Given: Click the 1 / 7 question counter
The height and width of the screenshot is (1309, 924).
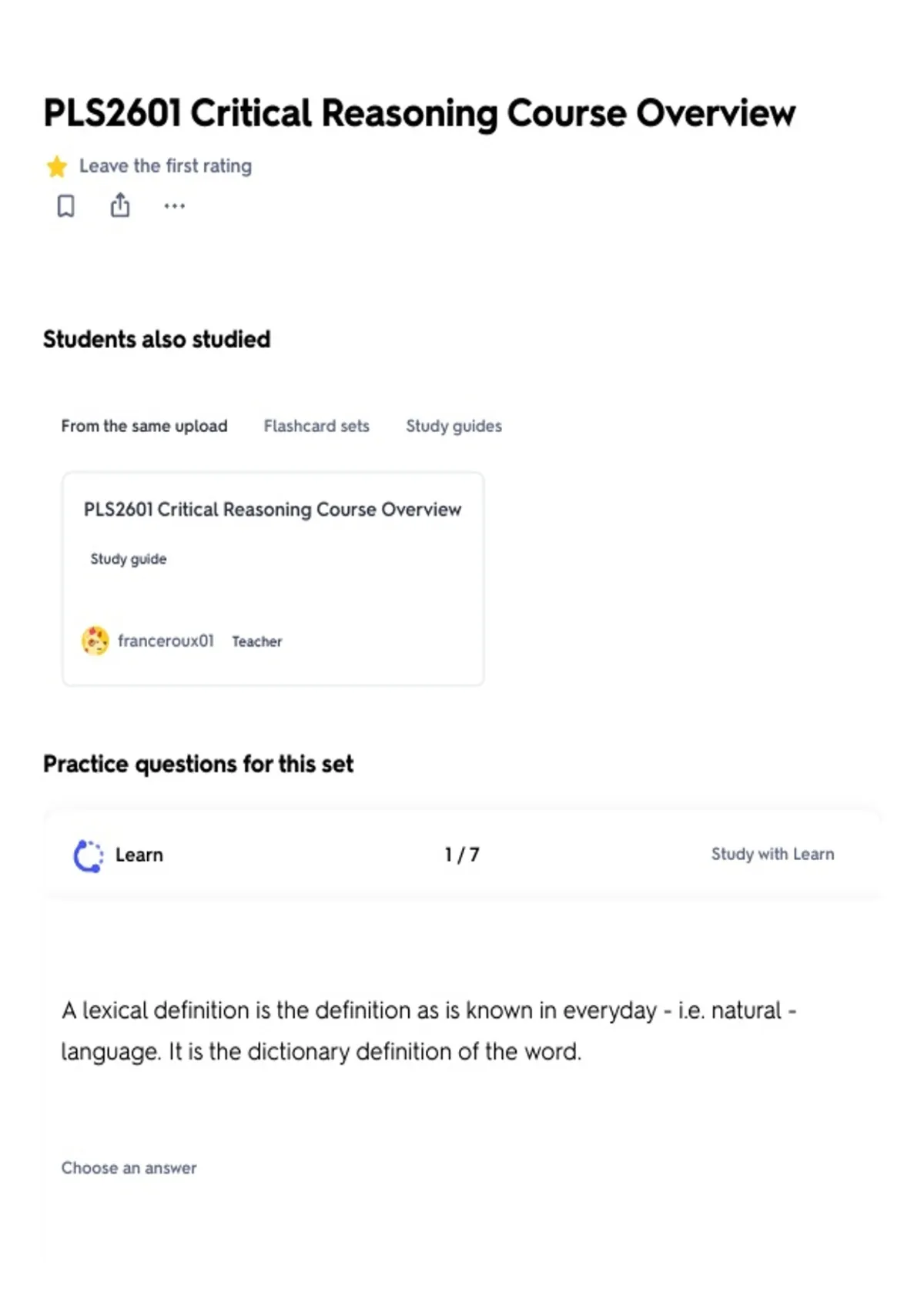Looking at the screenshot, I should coord(462,855).
